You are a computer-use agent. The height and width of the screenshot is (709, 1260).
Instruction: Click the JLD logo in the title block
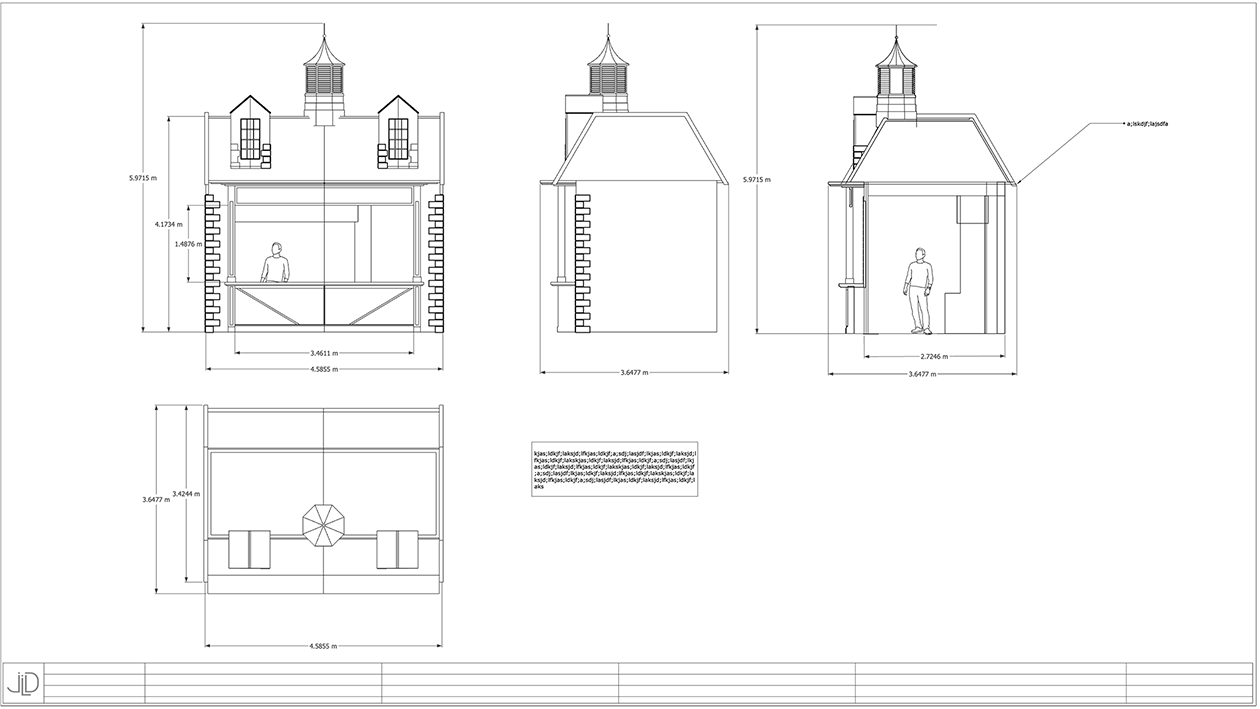pos(23,681)
